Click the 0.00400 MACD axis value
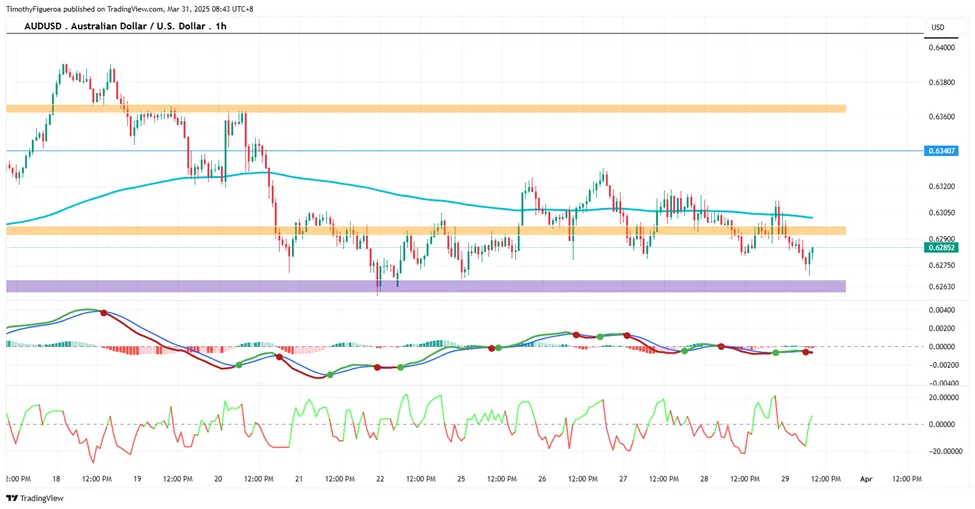 [941, 310]
